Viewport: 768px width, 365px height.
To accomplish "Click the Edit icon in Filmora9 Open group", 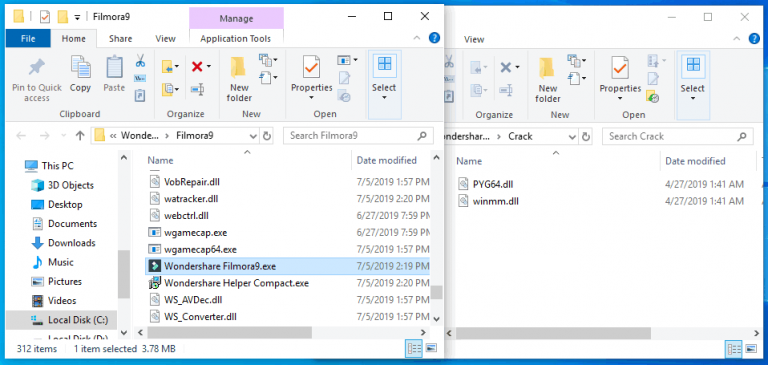I will pos(344,78).
